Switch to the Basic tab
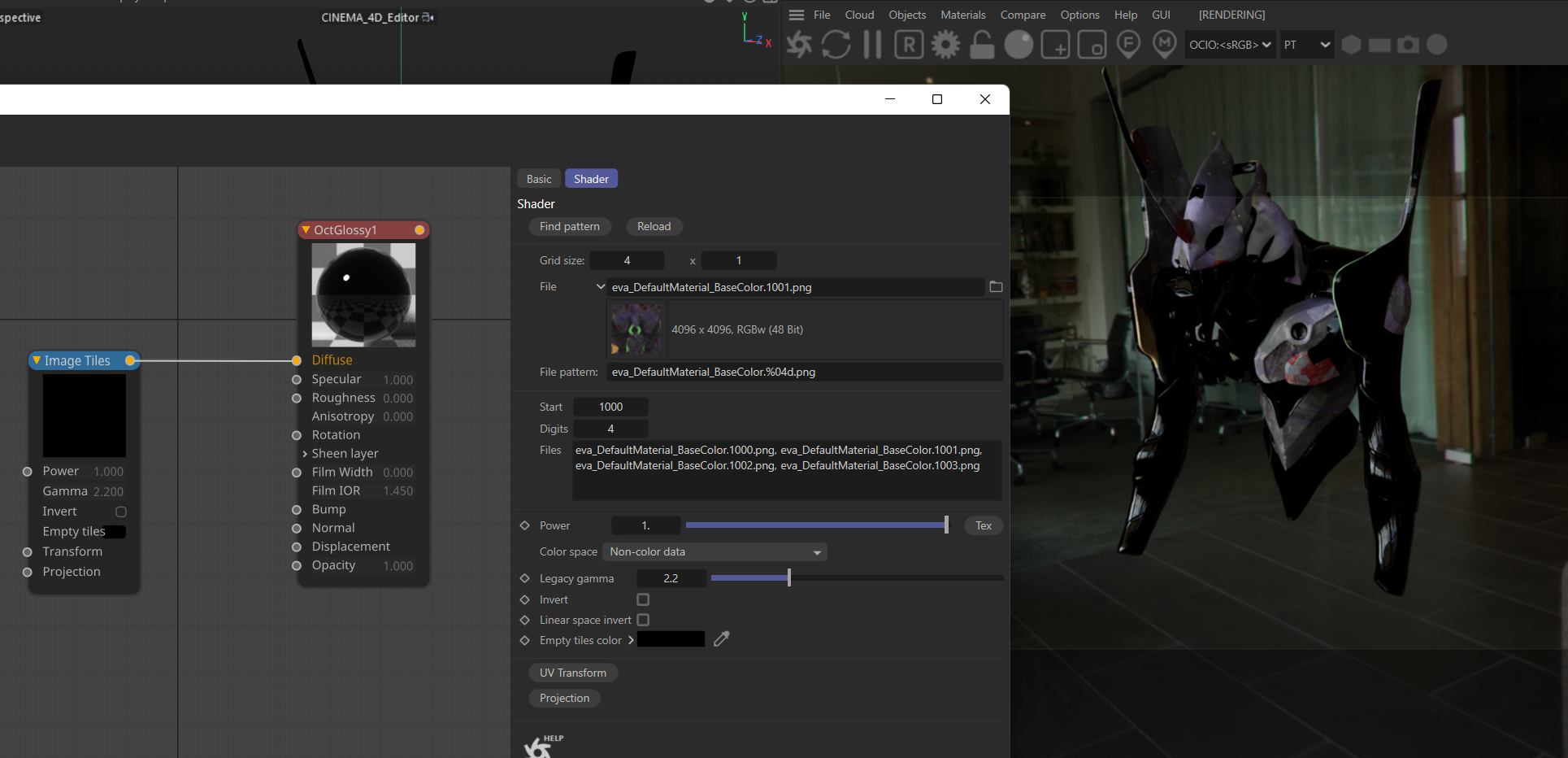The height and width of the screenshot is (758, 1568). point(538,179)
